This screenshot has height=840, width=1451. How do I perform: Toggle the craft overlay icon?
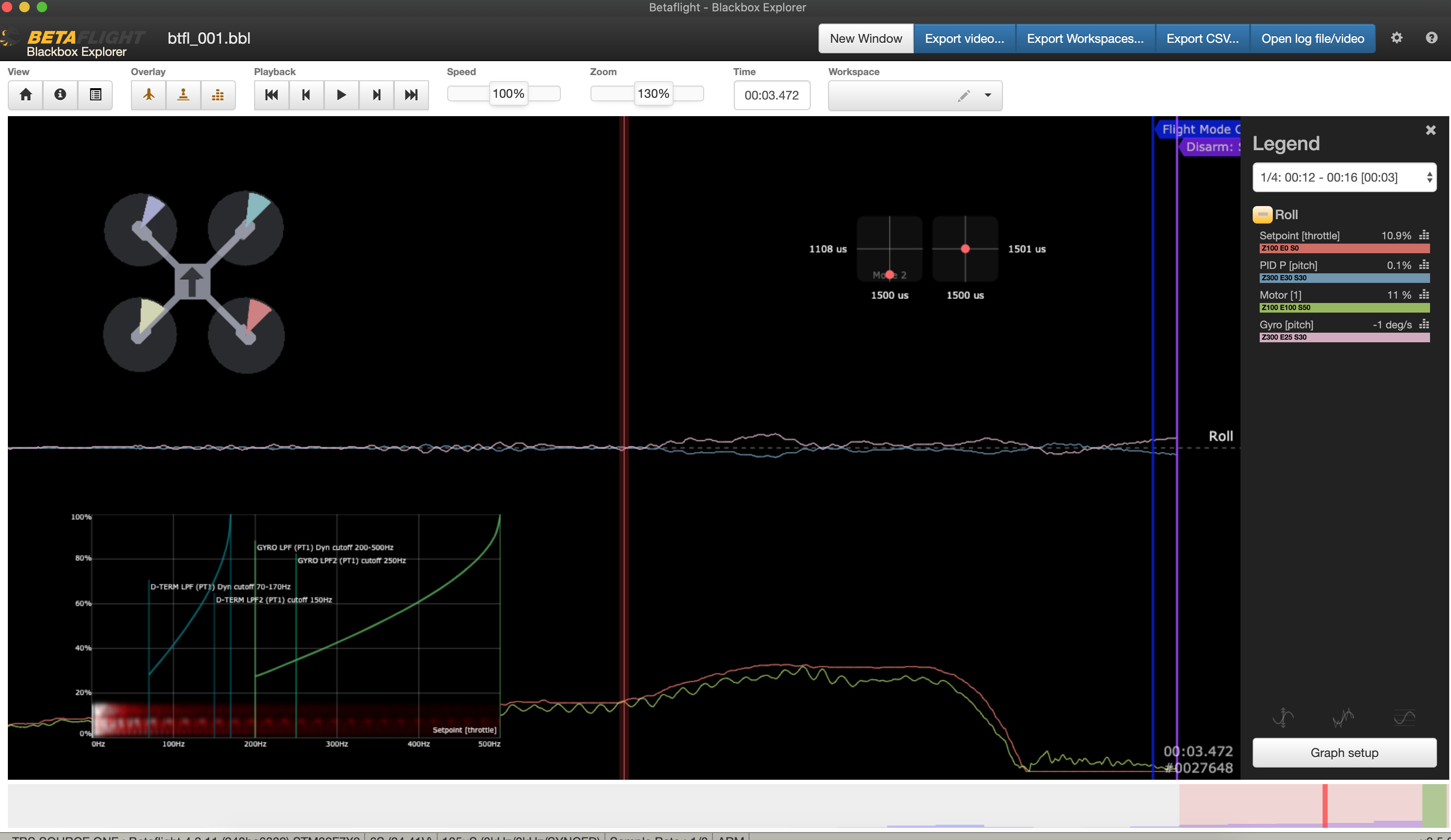coord(149,95)
